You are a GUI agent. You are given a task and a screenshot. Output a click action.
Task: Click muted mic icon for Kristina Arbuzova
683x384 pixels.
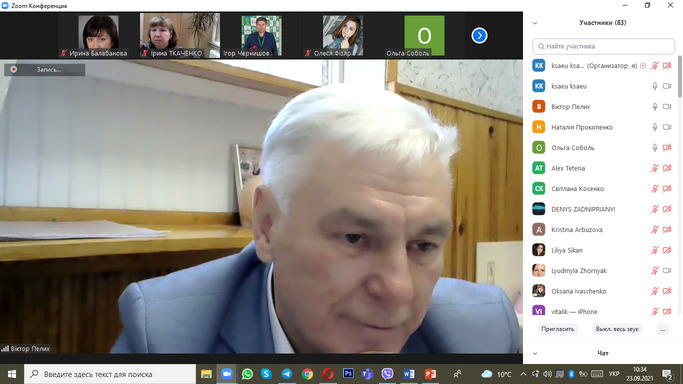(655, 229)
